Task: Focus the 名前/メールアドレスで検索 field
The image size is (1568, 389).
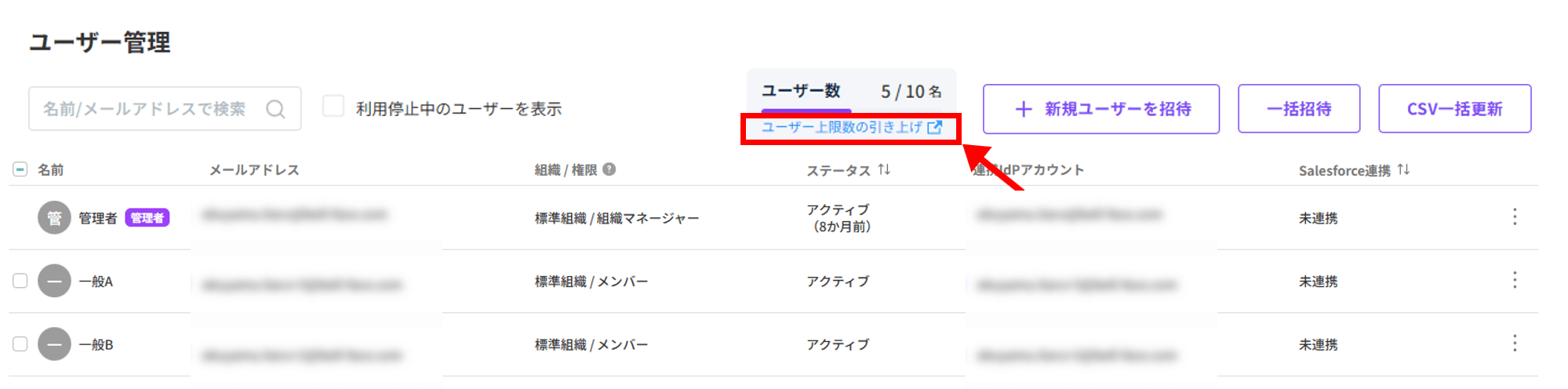Action: pyautogui.click(x=165, y=109)
